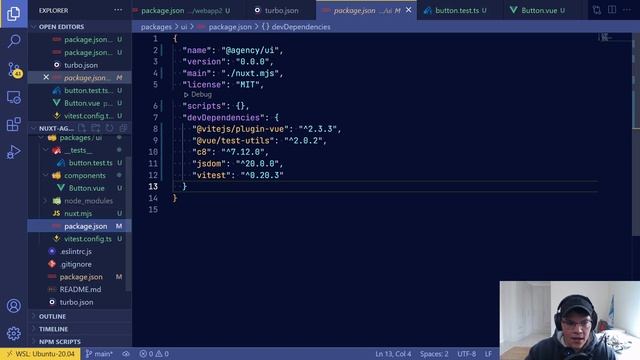Click the Open Changes icon in editor toolbar
Image resolution: width=640 pixels, height=360 pixels.
point(596,10)
